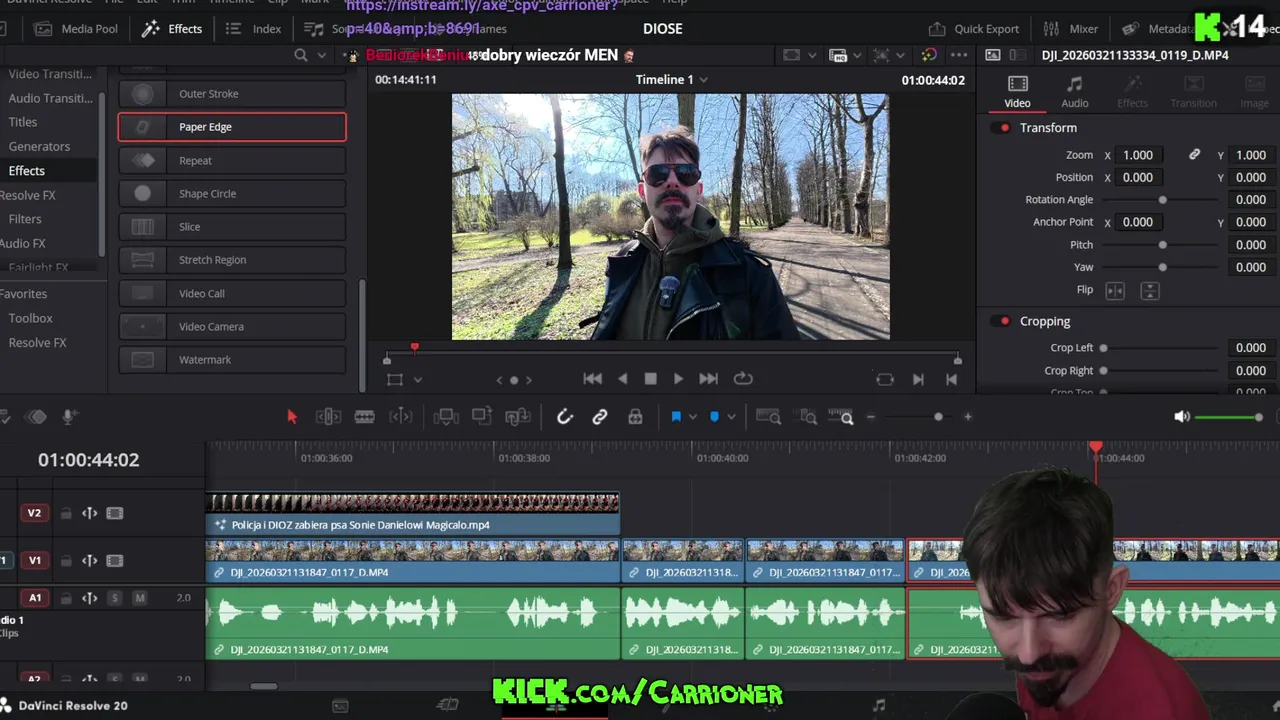The width and height of the screenshot is (1280, 720).
Task: Toggle the Effects panel button
Action: tap(172, 29)
